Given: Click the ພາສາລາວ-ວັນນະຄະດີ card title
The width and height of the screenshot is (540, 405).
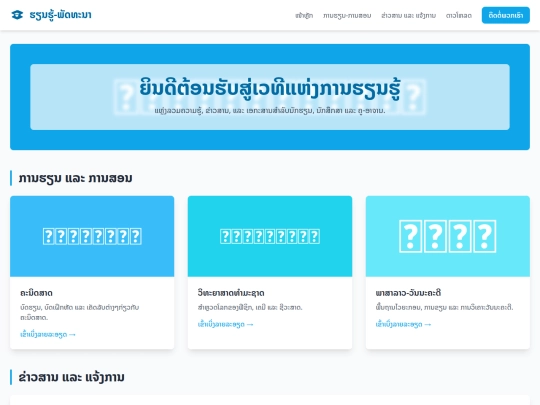Looking at the screenshot, I should click(x=408, y=293).
